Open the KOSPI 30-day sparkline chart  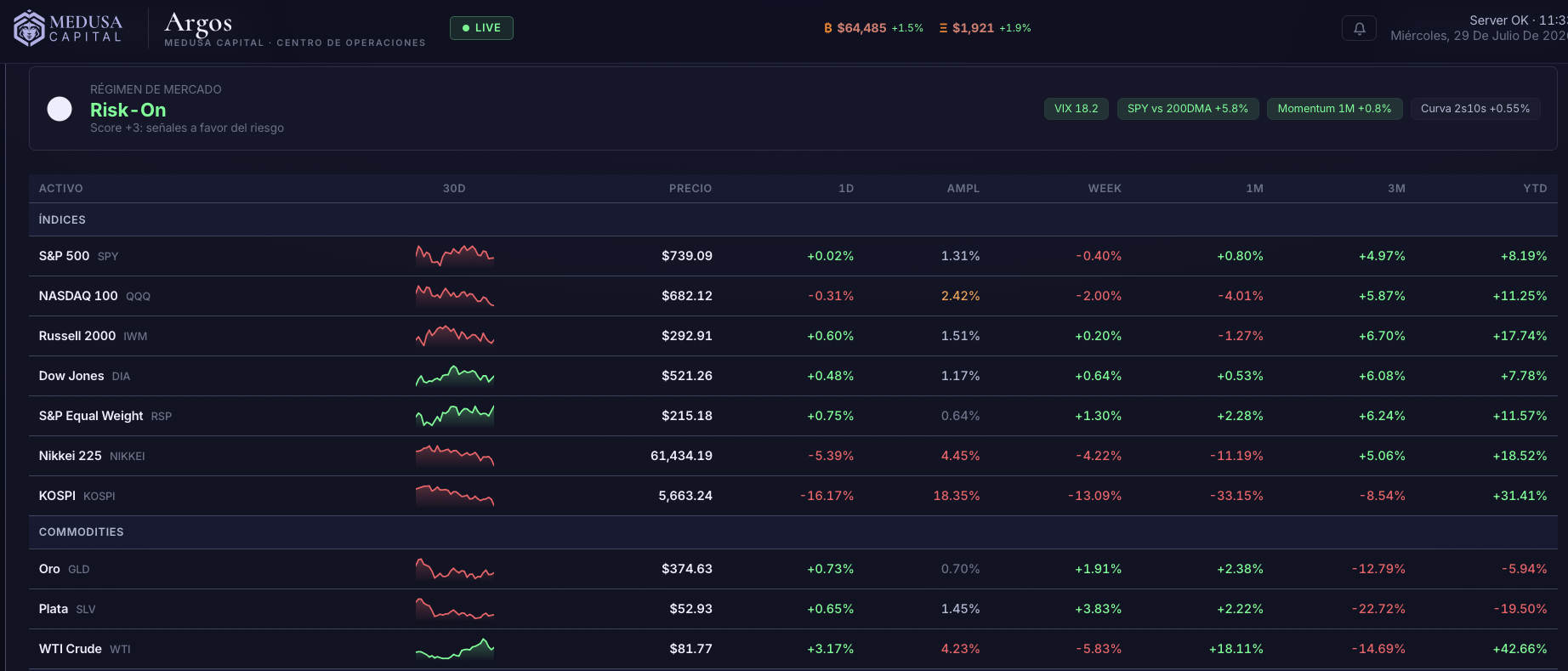click(455, 496)
